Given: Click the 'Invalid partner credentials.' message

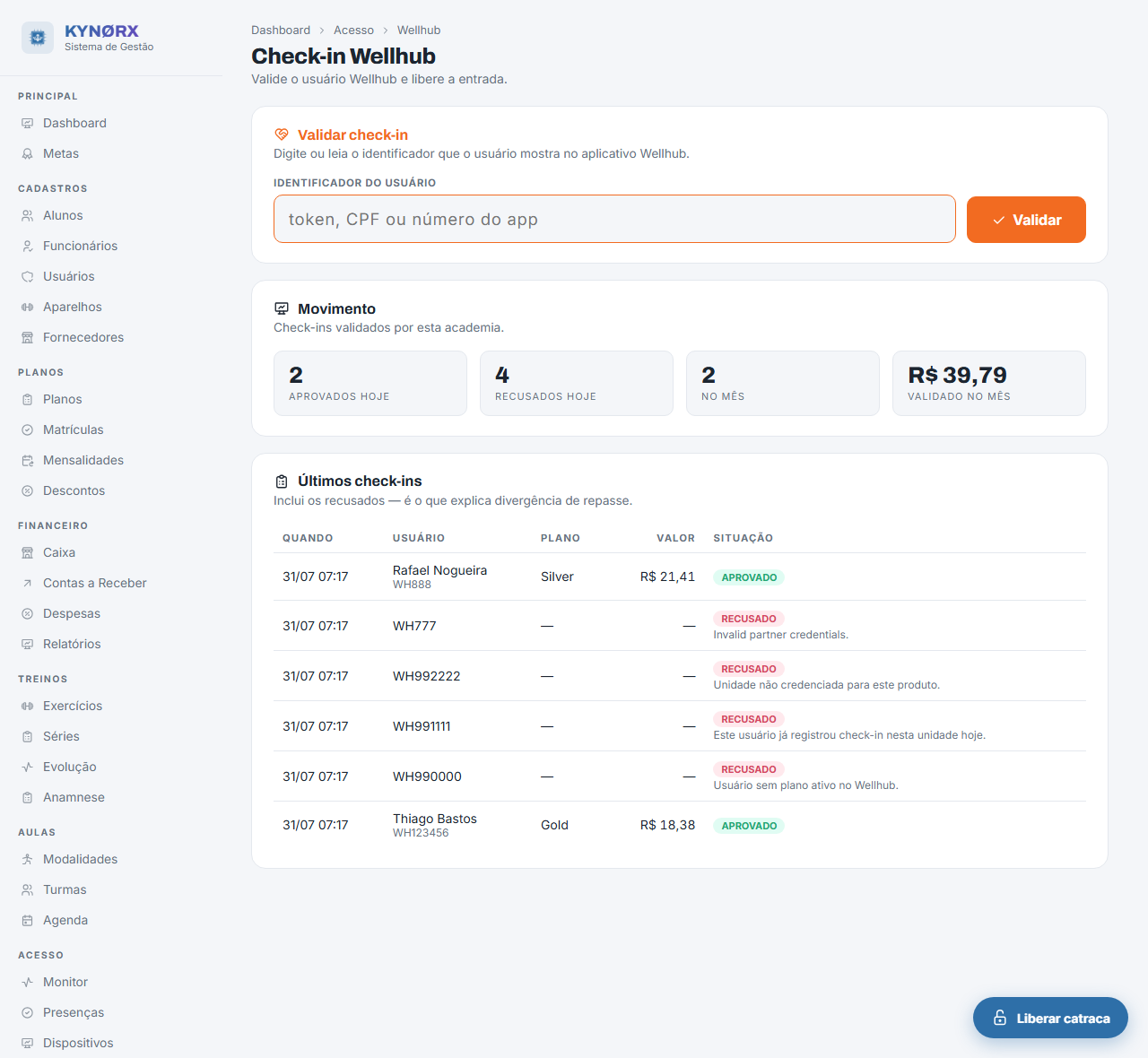Looking at the screenshot, I should 780,635.
